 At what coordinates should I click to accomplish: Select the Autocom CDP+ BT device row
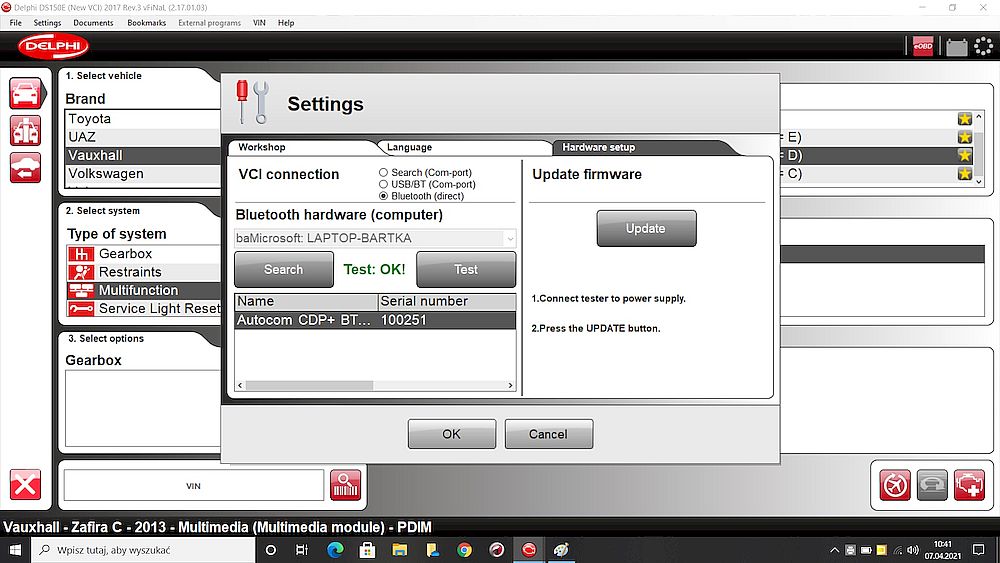click(375, 320)
